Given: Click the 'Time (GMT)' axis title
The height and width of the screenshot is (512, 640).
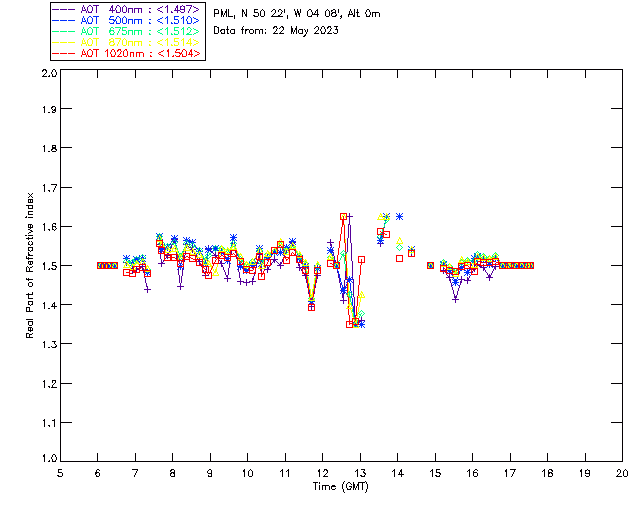Looking at the screenshot, I should point(340,487).
